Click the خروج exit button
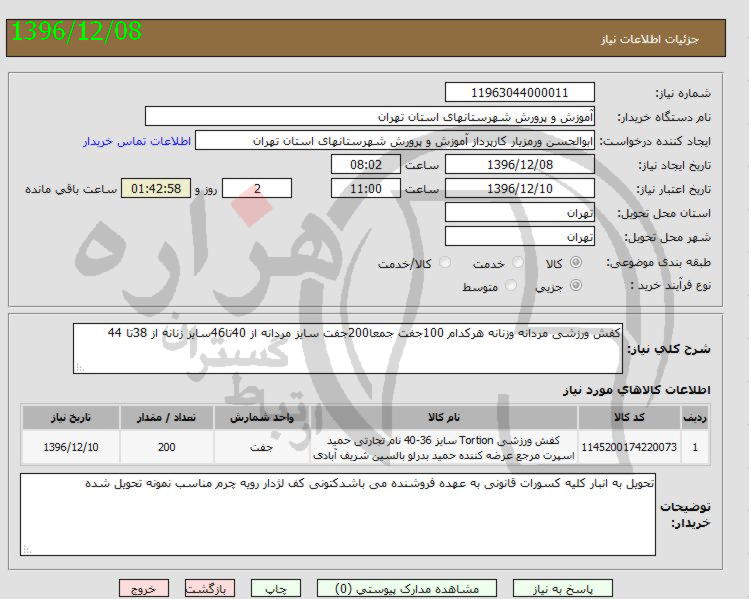Image resolution: width=749 pixels, height=599 pixels. (144, 589)
